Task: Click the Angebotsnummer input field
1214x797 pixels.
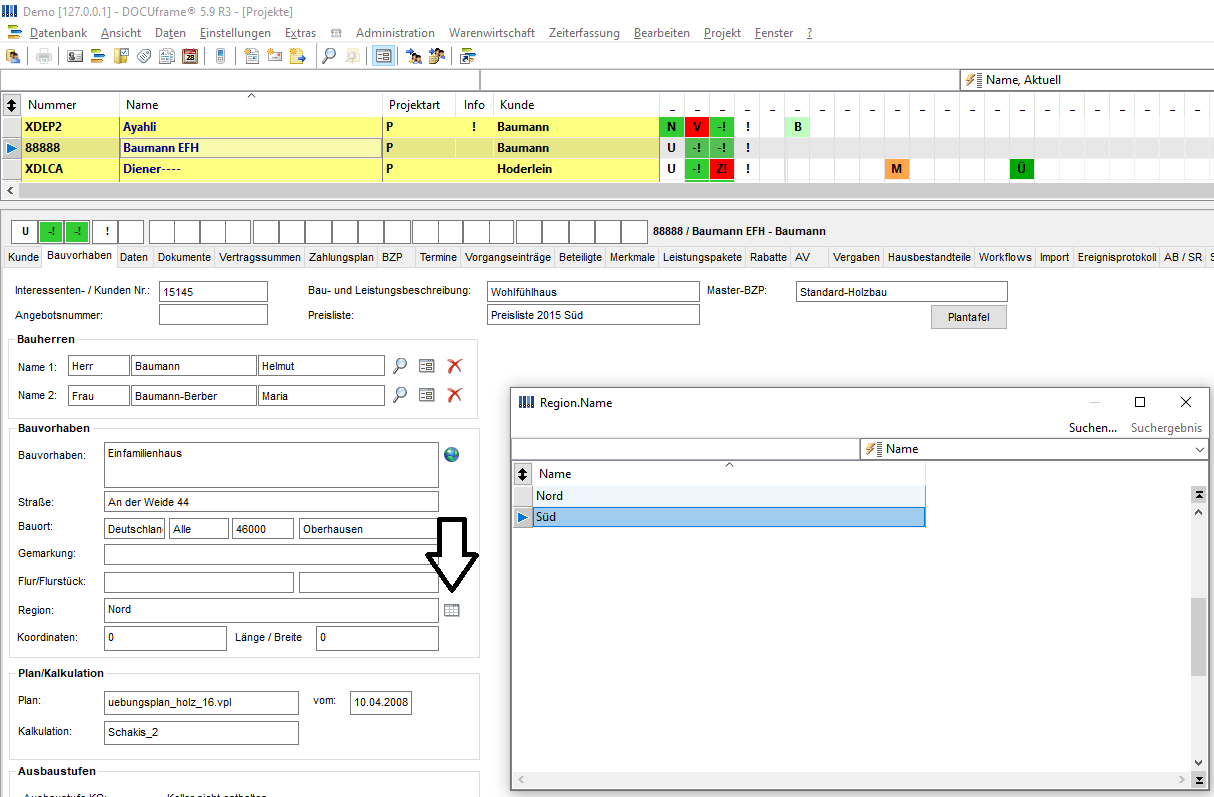Action: [x=213, y=315]
